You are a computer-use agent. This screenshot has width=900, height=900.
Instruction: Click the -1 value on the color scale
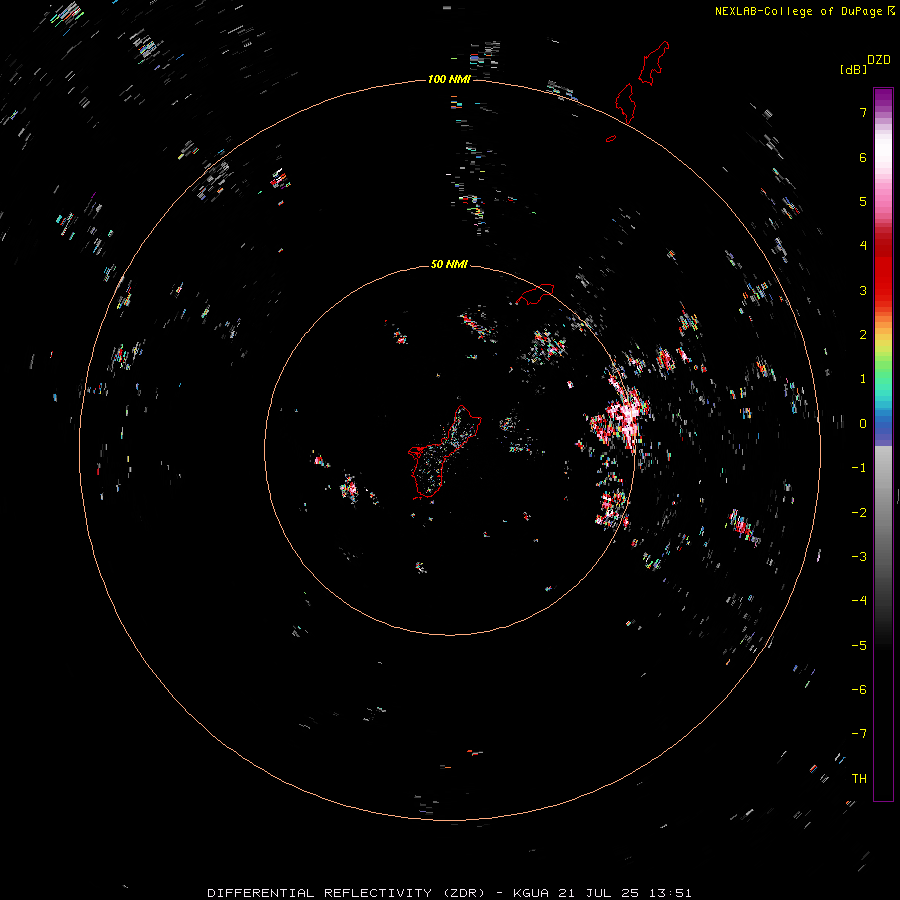(859, 468)
